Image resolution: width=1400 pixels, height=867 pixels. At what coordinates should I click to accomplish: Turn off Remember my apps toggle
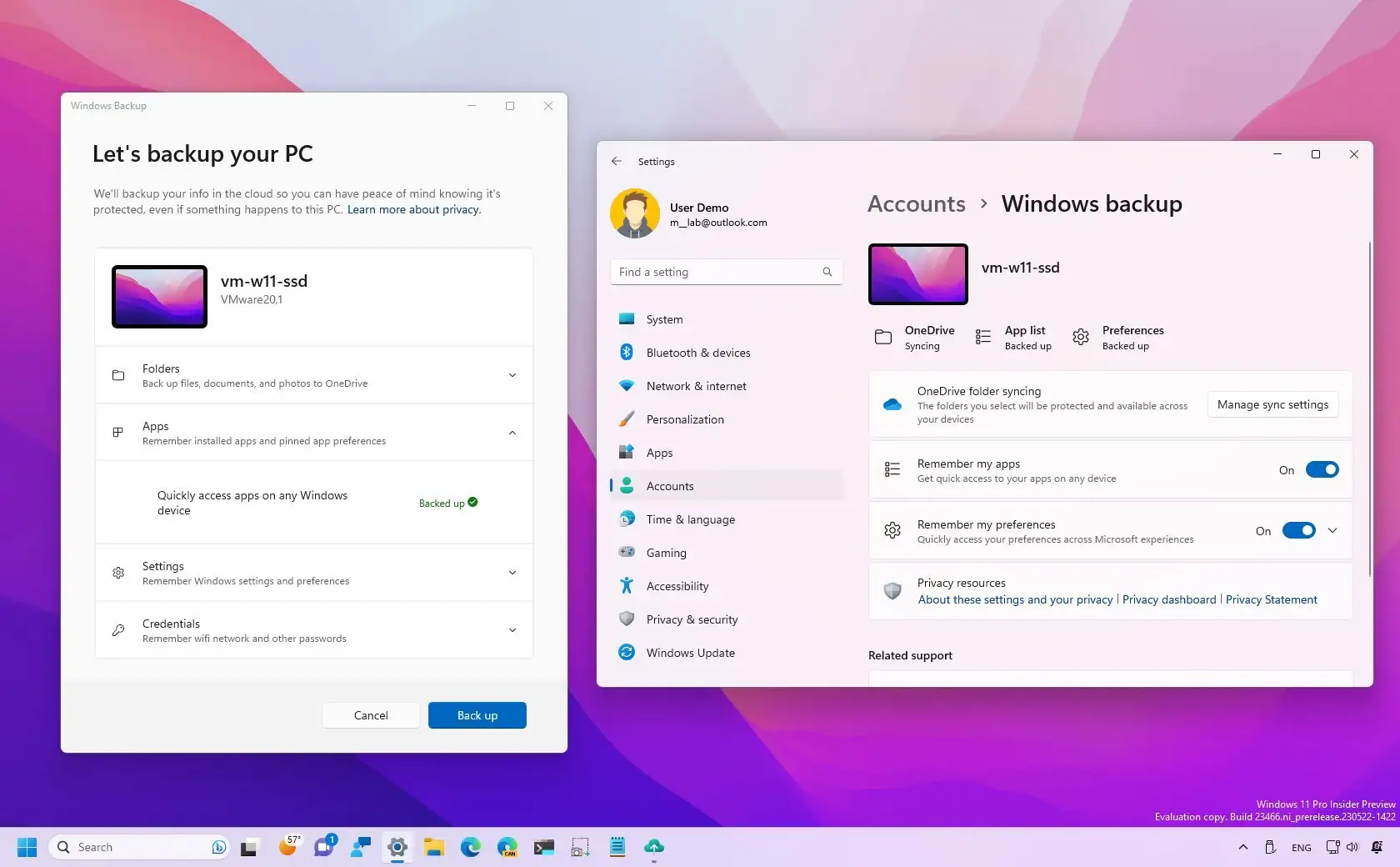(1322, 469)
